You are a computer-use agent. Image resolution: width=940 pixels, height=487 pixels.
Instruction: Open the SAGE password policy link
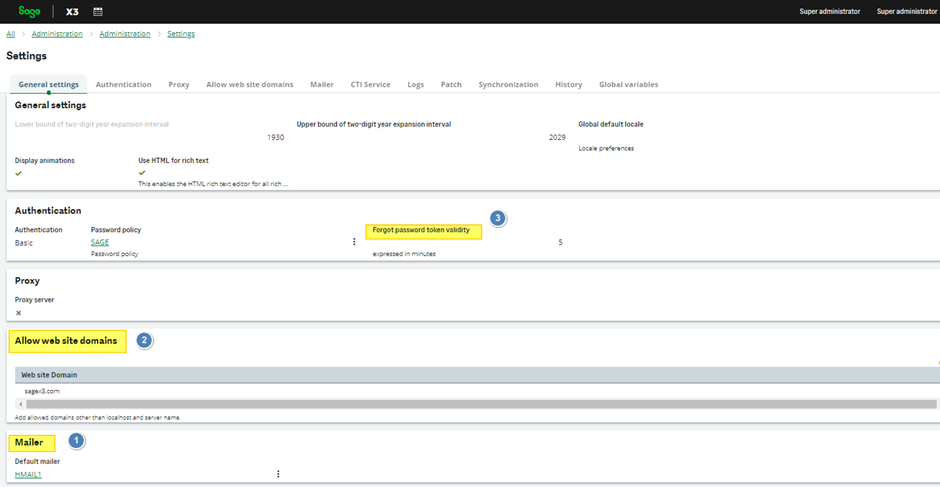point(100,242)
